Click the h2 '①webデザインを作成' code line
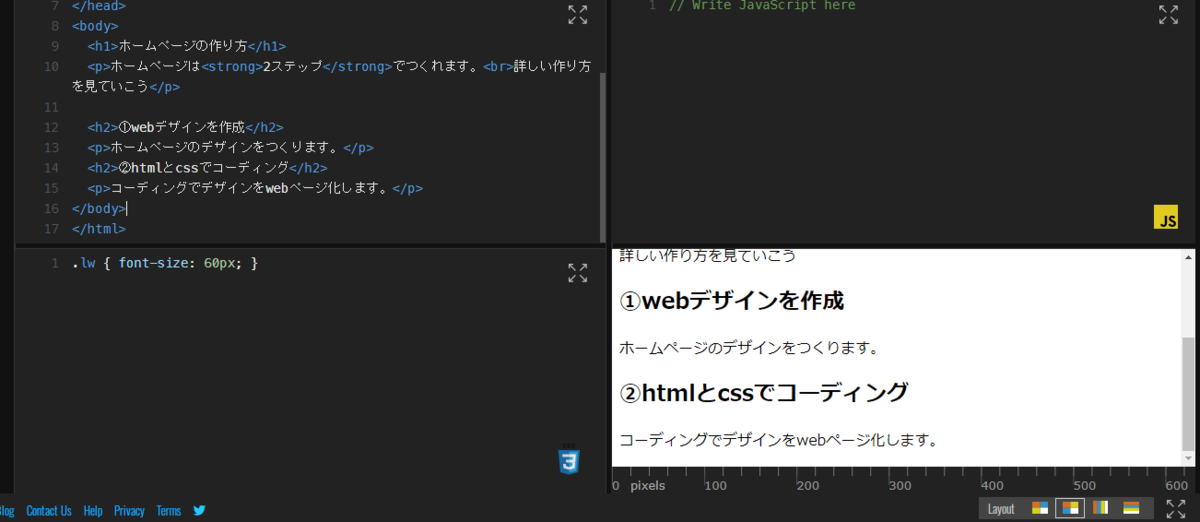 pyautogui.click(x=185, y=127)
